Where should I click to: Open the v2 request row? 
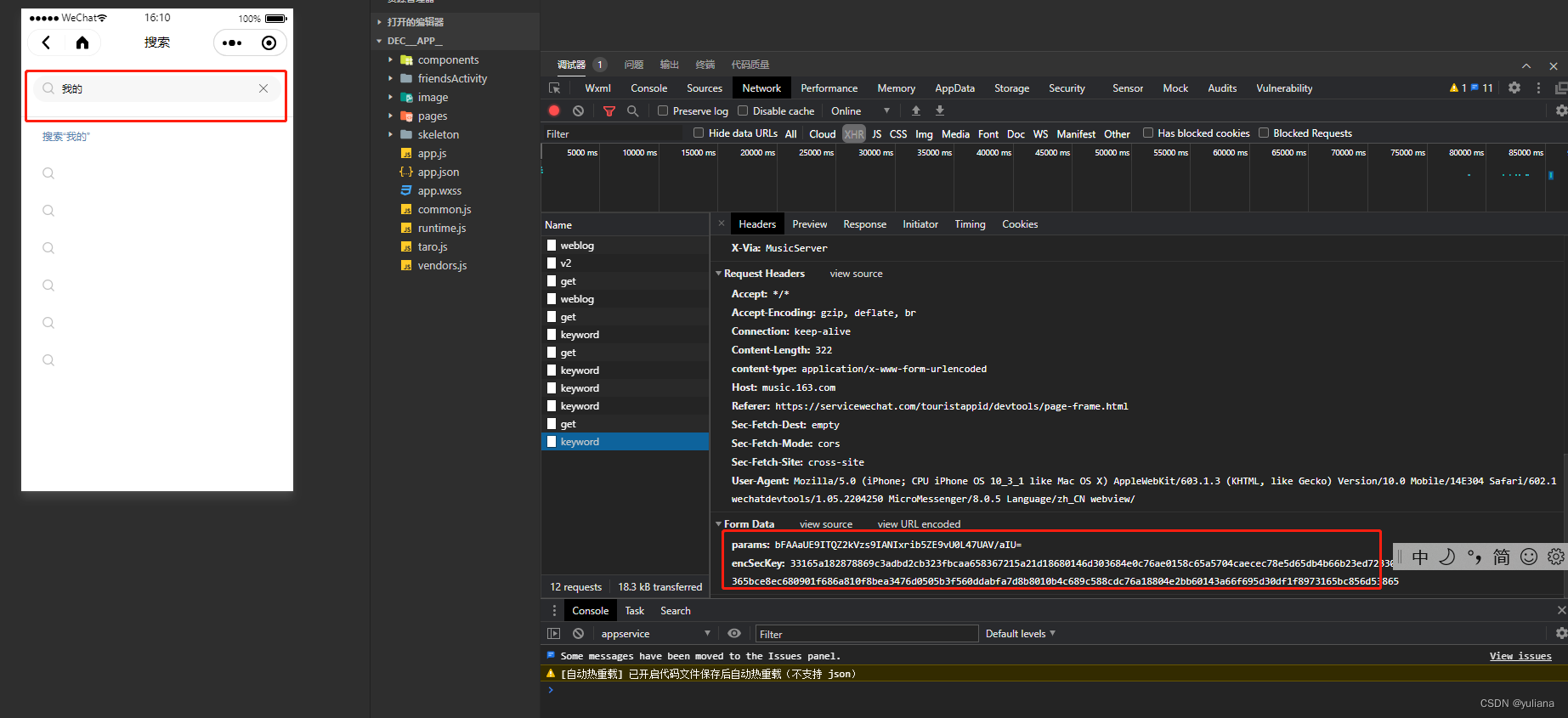tap(625, 263)
